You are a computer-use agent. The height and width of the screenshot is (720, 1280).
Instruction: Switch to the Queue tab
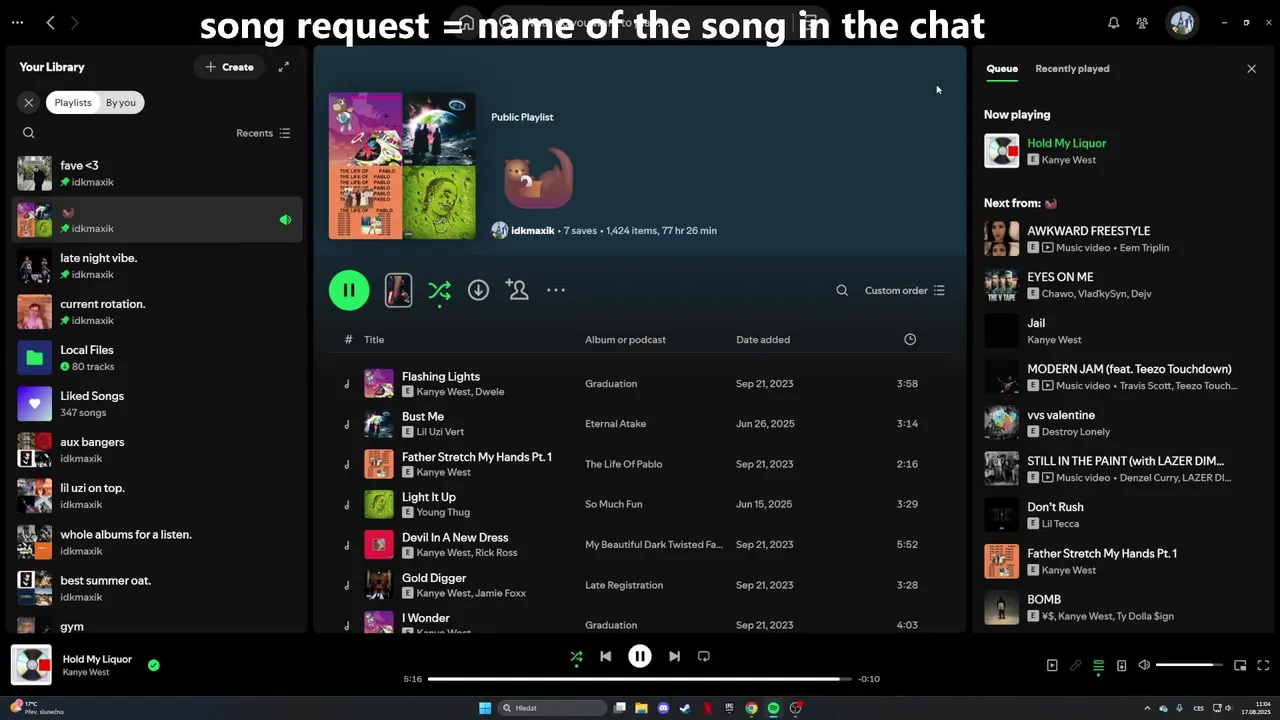[1002, 69]
